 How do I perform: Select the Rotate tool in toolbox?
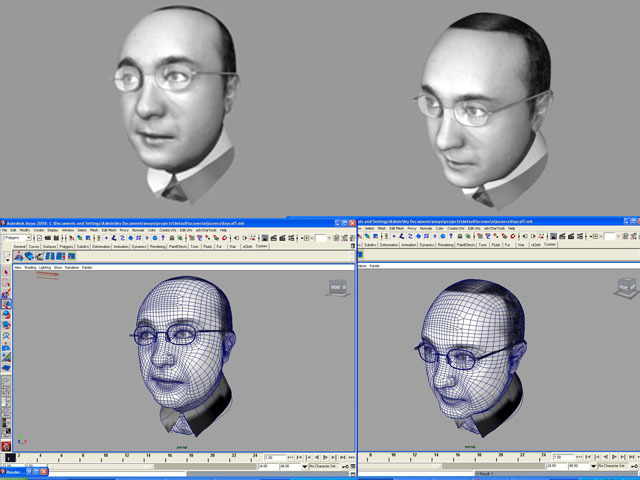[6, 315]
